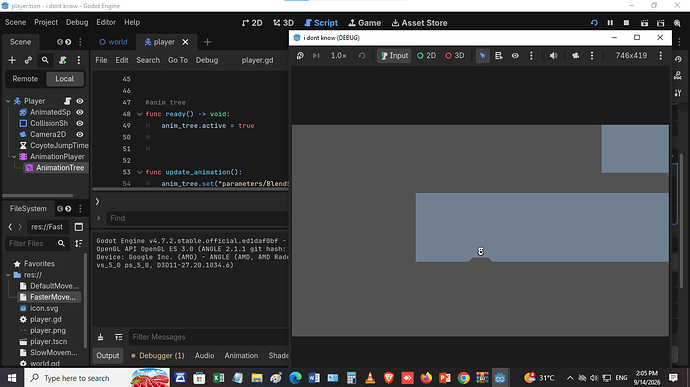Image resolution: width=690 pixels, height=387 pixels.
Task: Clear the output log with broom icon
Action: click(x=100, y=337)
